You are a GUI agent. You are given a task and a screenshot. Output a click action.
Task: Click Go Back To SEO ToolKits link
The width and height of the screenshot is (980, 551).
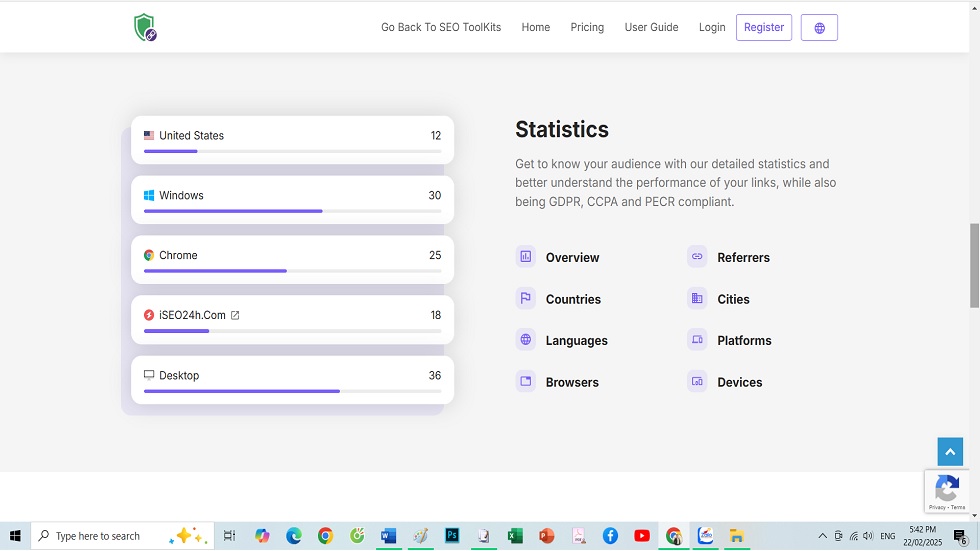441,28
